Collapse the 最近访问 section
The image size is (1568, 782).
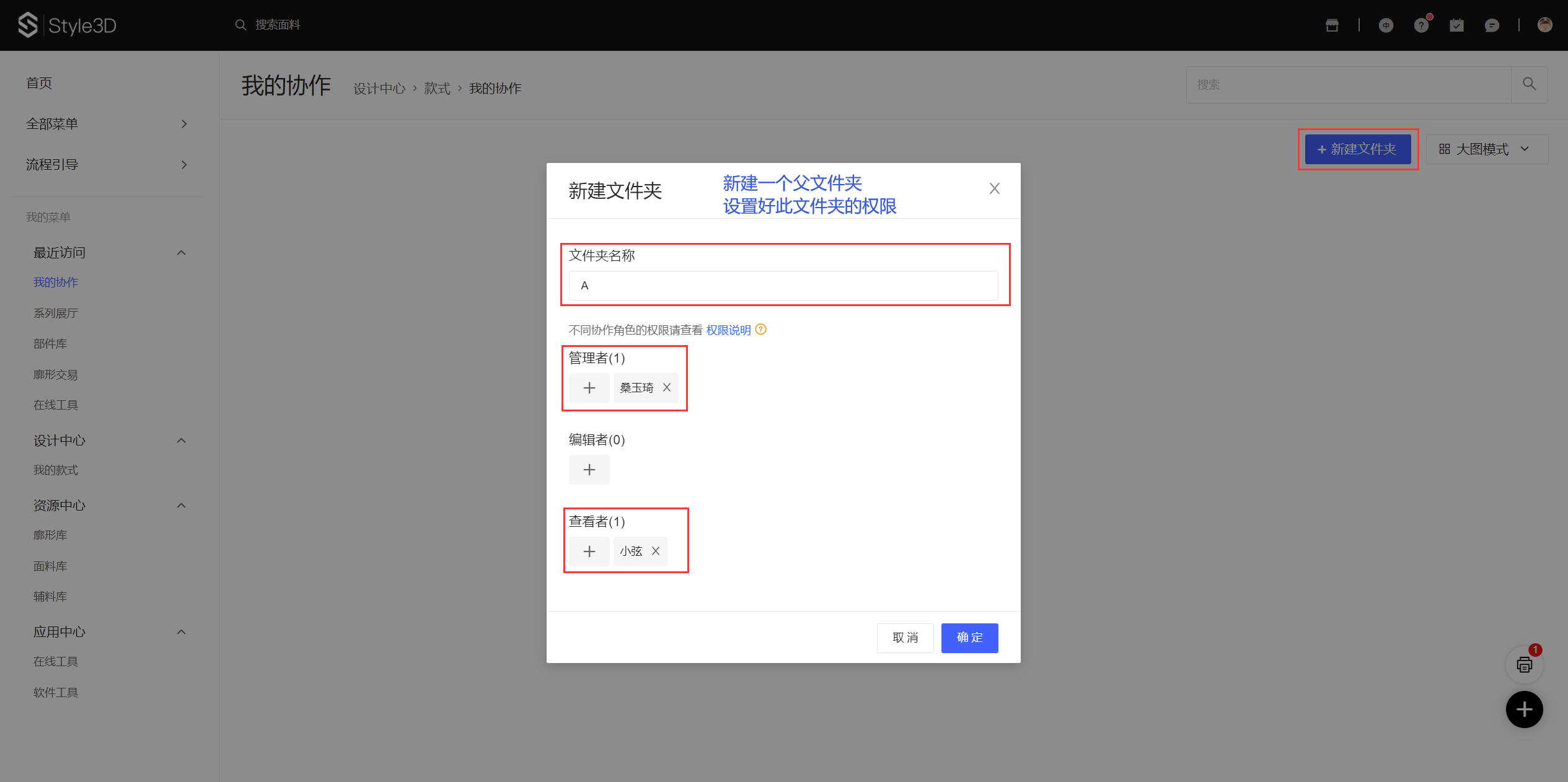pos(181,253)
